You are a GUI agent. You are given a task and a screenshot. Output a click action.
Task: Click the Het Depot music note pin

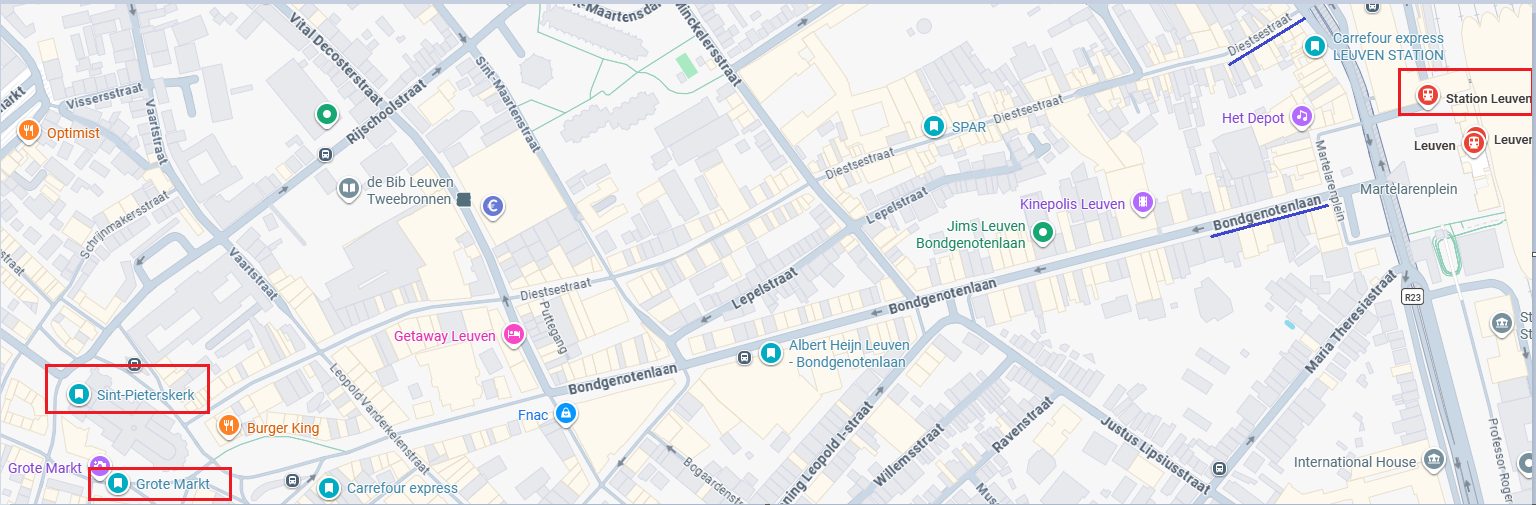1301,116
